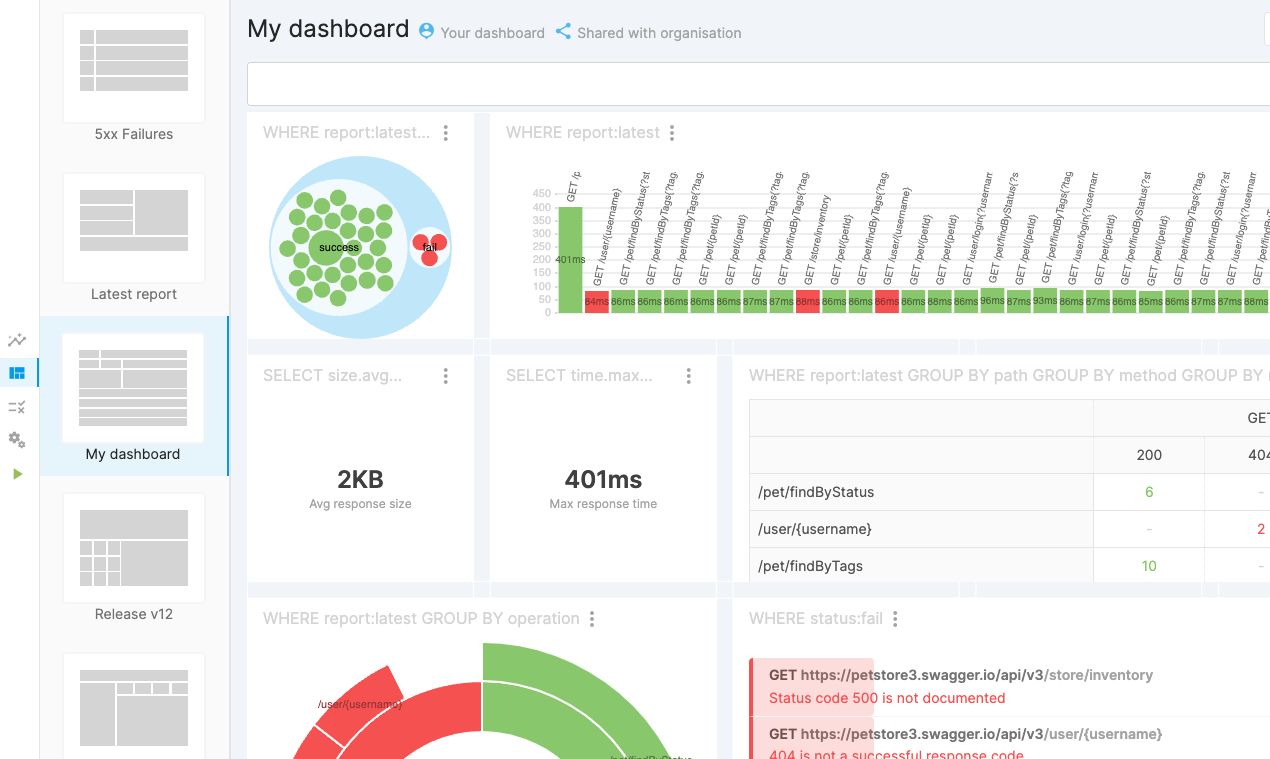Click the Status code 500 is not documented message
1270x759 pixels.
click(887, 698)
